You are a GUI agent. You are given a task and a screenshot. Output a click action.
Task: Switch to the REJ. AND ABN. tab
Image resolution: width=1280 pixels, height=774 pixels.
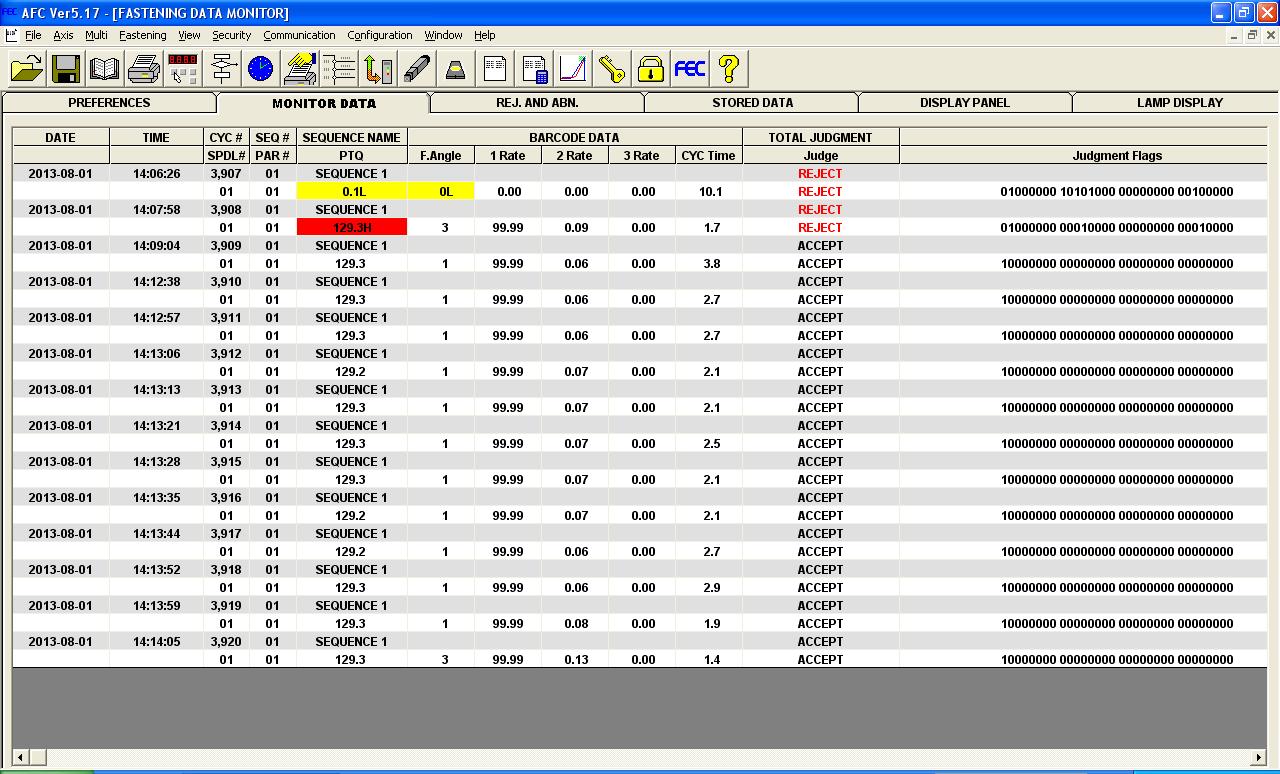tap(537, 102)
